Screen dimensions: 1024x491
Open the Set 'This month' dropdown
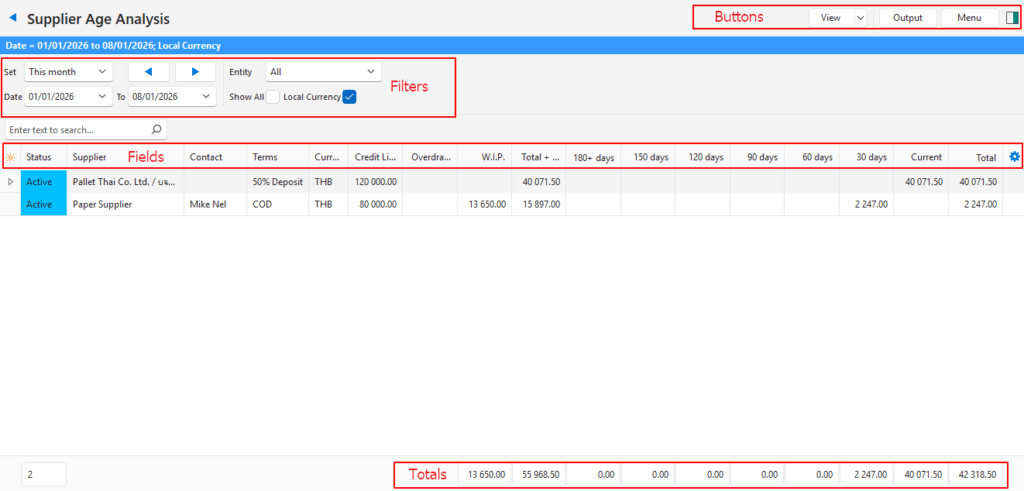tap(68, 72)
